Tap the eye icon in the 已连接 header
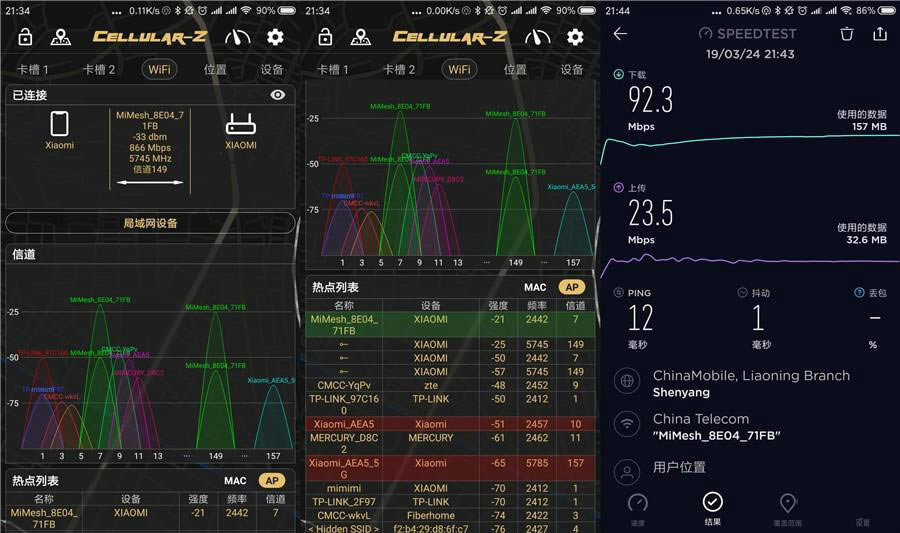Viewport: 900px width, 533px height. click(x=278, y=95)
